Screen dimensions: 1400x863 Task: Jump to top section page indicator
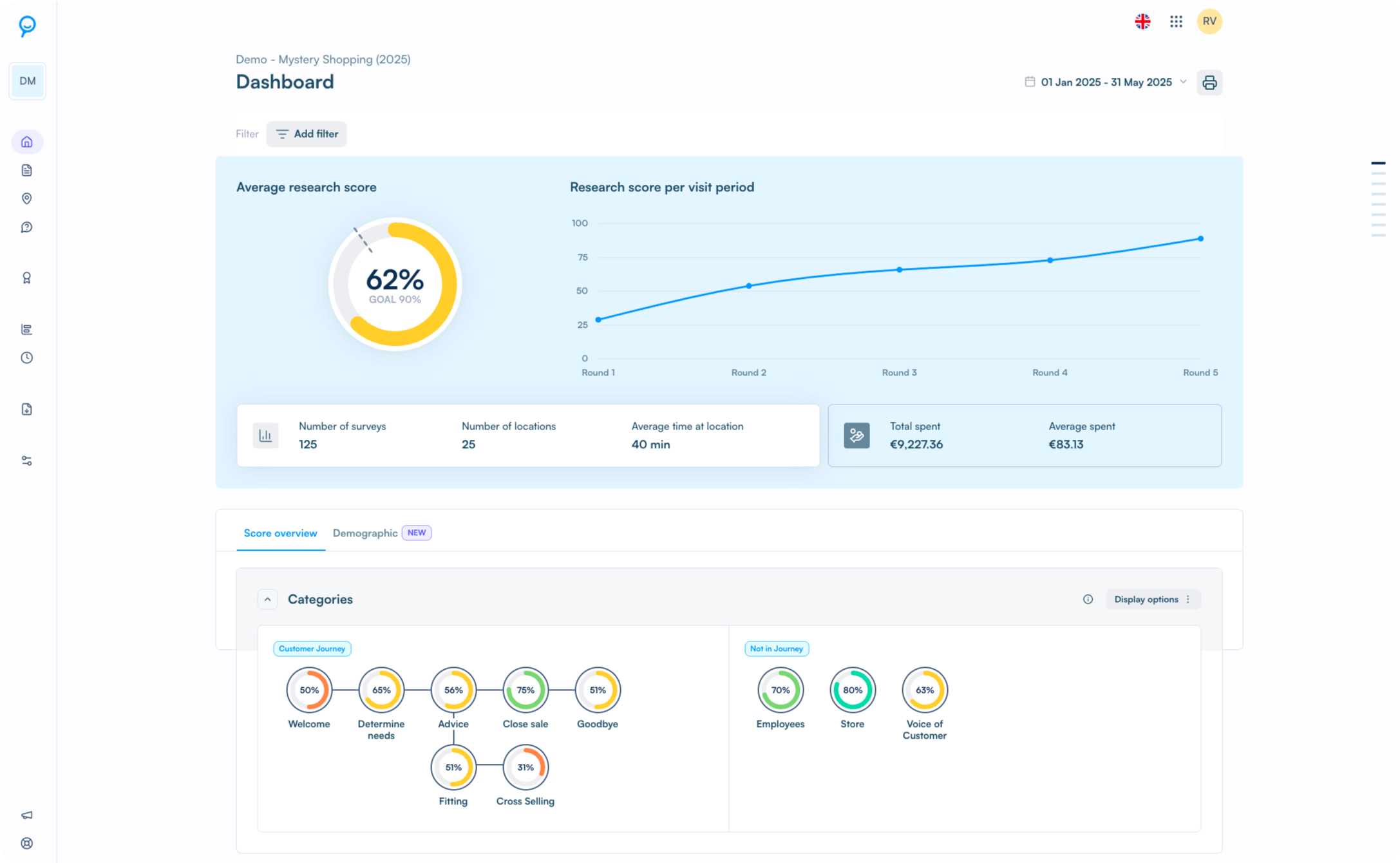click(1378, 163)
